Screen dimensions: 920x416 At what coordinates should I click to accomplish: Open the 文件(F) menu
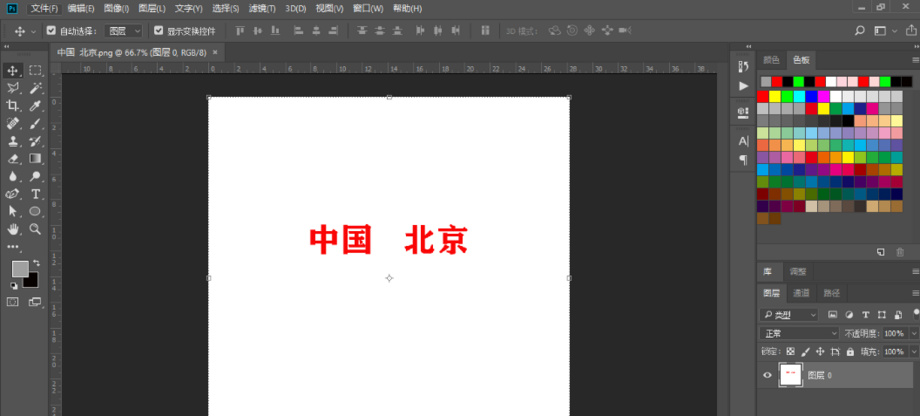[45, 9]
